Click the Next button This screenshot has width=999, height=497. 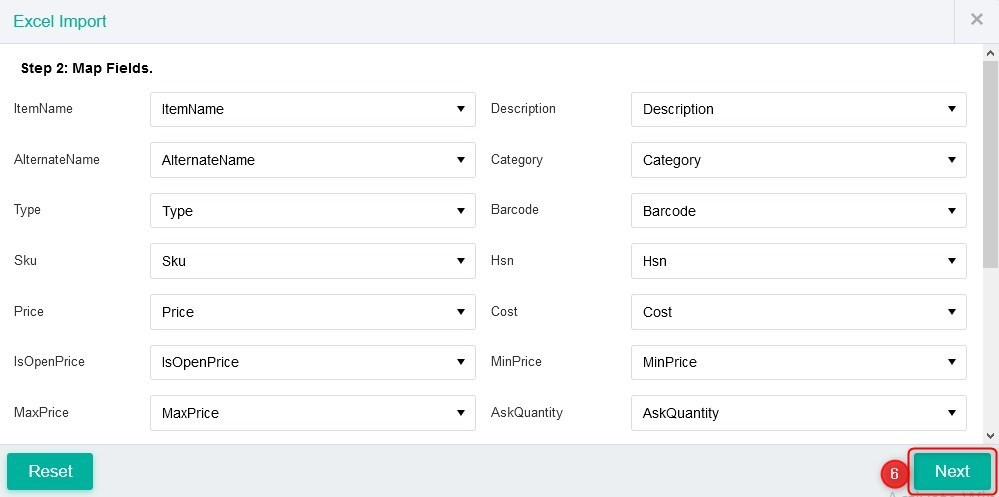point(951,471)
